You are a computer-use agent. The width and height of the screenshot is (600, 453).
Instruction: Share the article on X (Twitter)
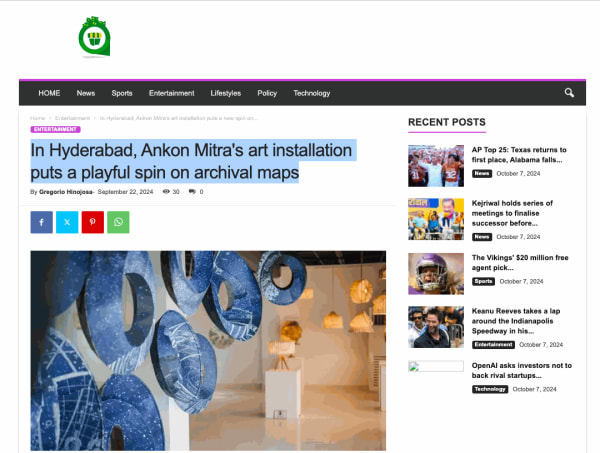pyautogui.click(x=67, y=222)
